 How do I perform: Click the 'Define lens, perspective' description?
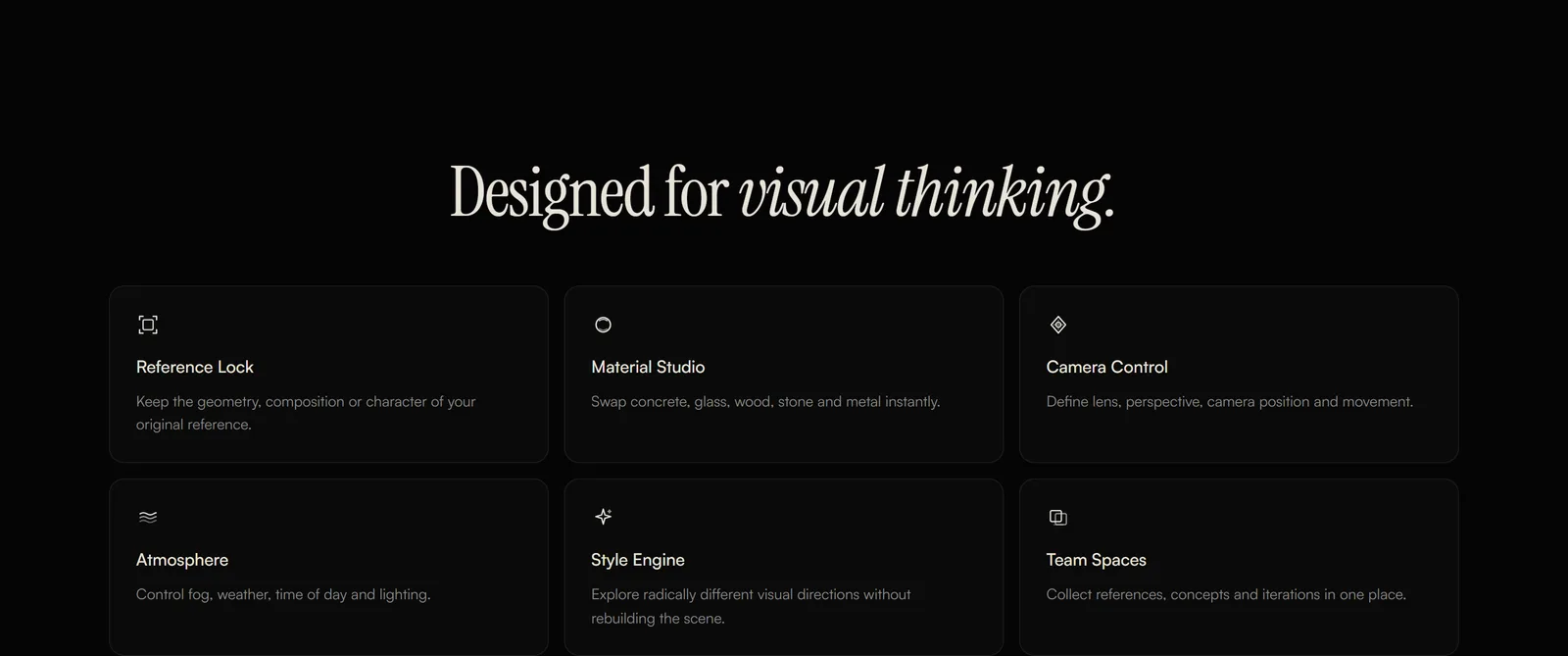point(1229,401)
